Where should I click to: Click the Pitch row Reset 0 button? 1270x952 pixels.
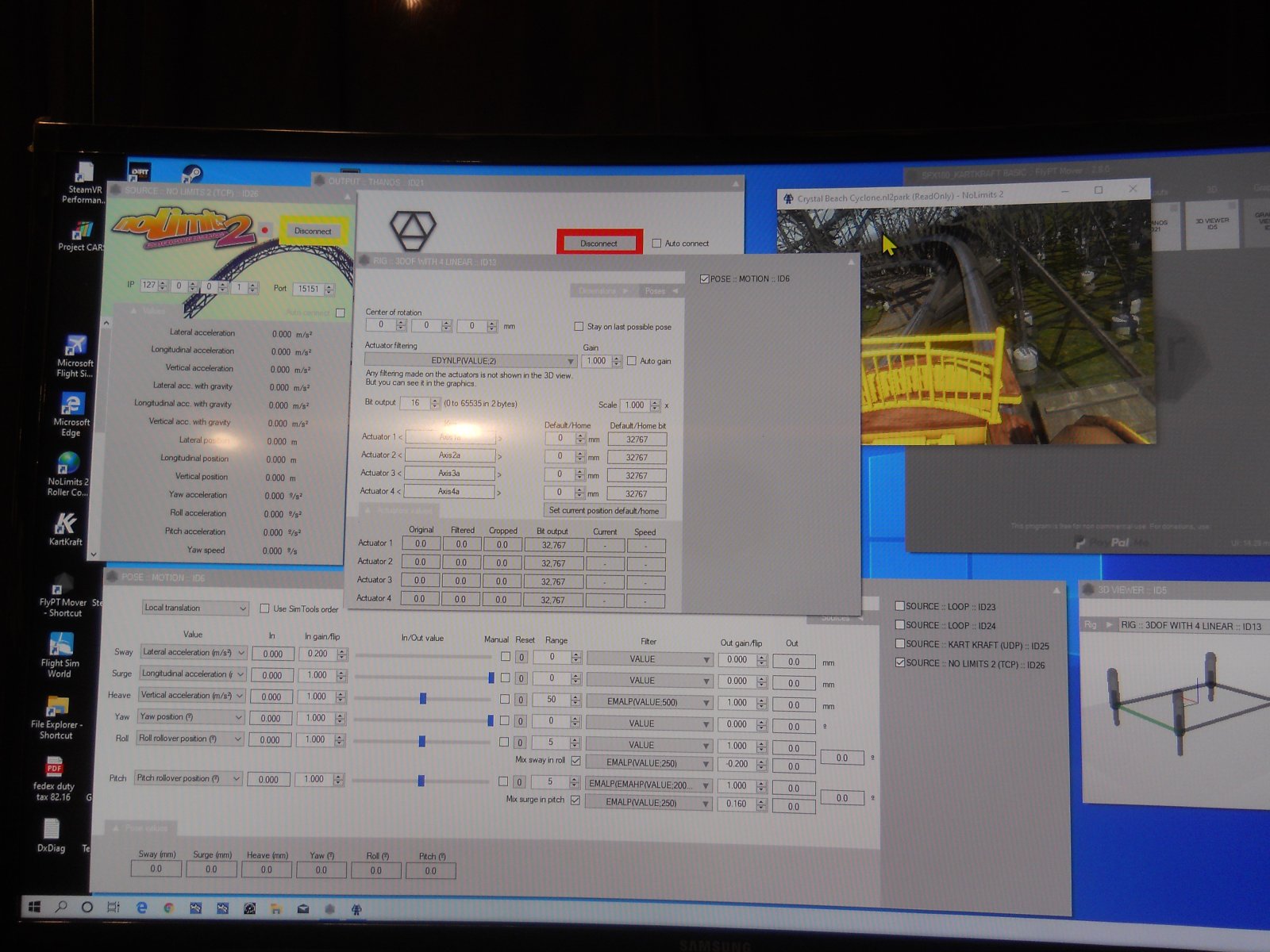pos(519,782)
